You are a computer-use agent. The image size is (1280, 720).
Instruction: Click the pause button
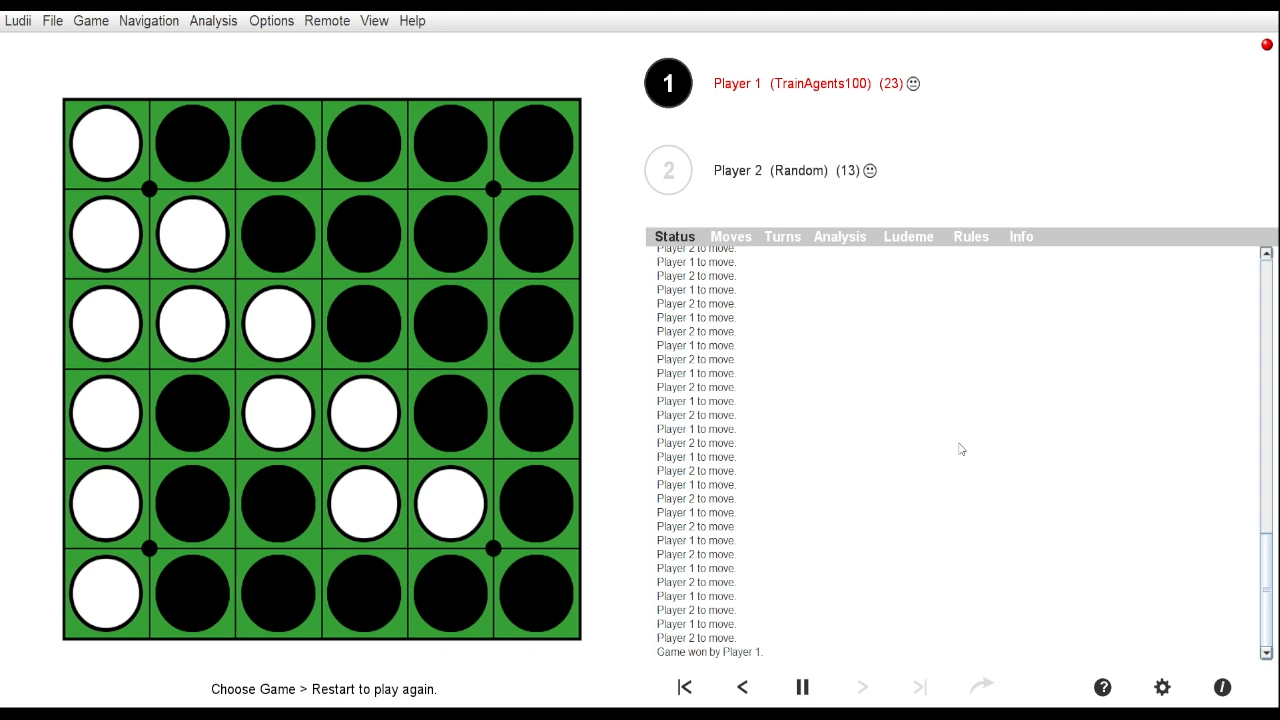pos(802,687)
